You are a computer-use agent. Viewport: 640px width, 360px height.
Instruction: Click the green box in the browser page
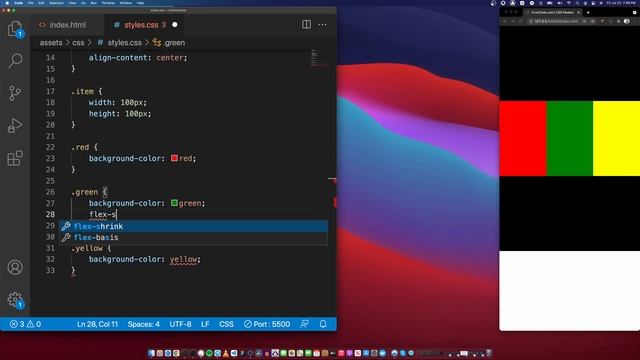pos(569,138)
